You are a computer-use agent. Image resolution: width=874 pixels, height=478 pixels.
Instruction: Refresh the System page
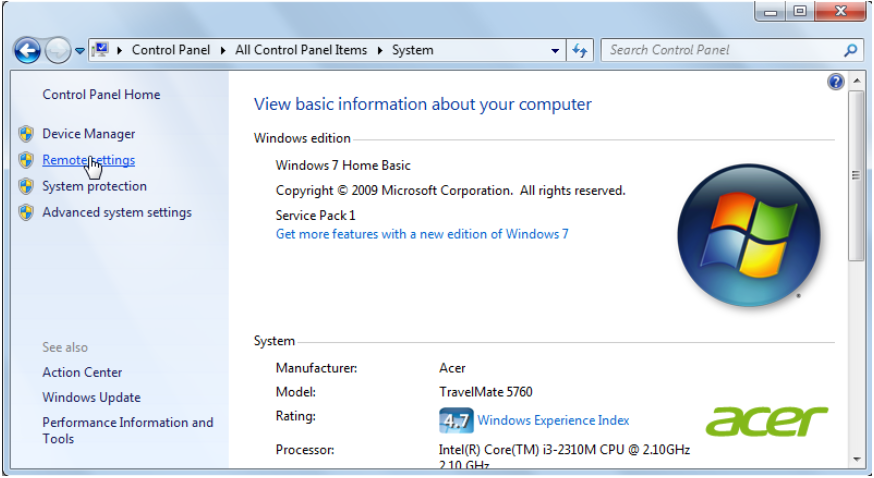pyautogui.click(x=580, y=51)
